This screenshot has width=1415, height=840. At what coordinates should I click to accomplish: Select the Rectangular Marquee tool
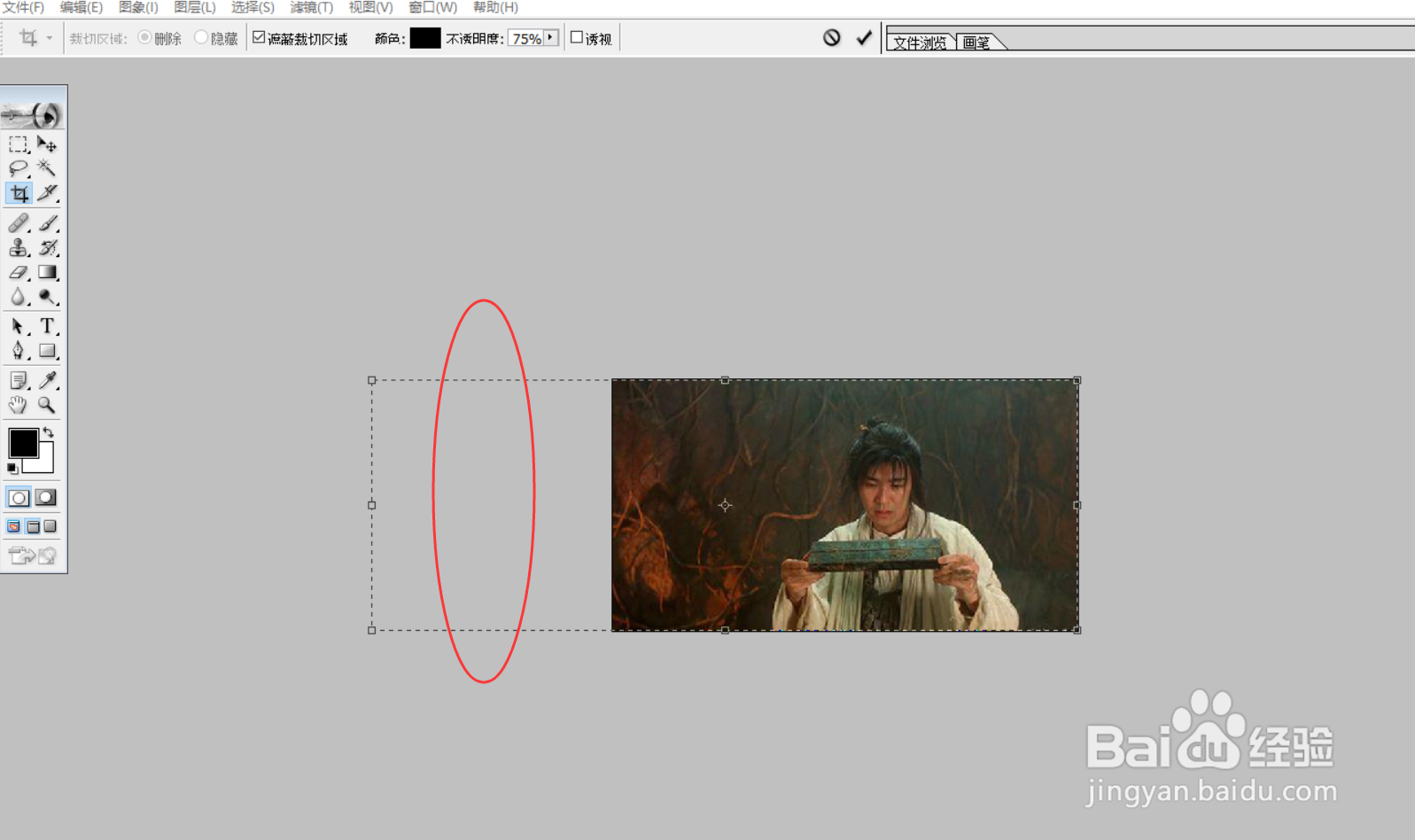click(x=19, y=144)
